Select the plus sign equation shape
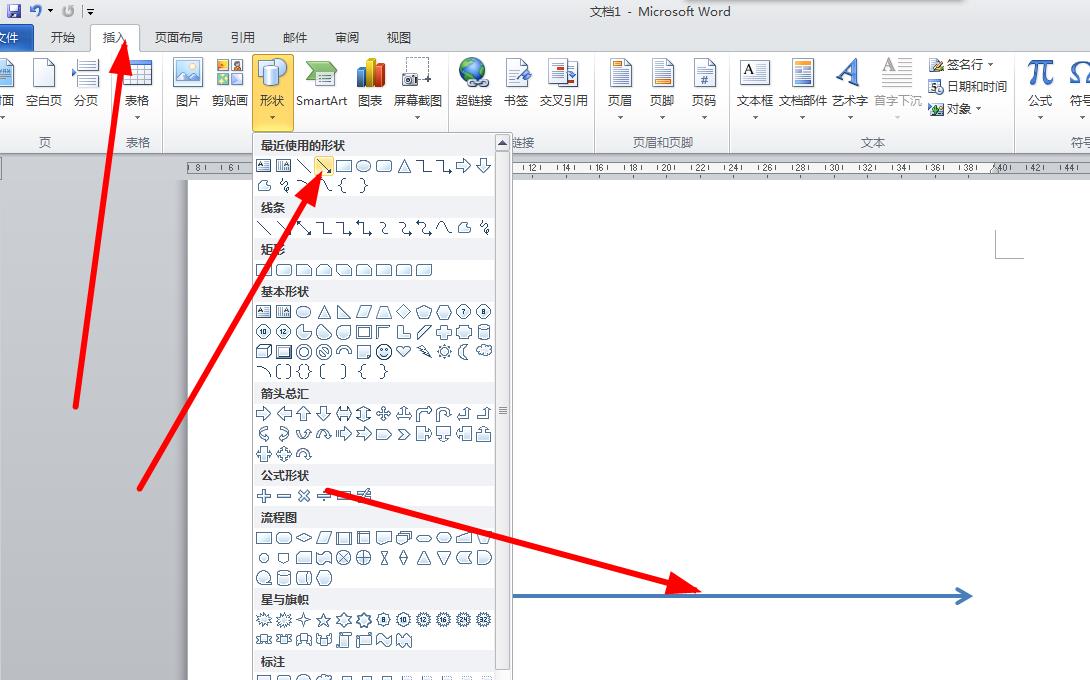The height and width of the screenshot is (680, 1090). tap(263, 496)
